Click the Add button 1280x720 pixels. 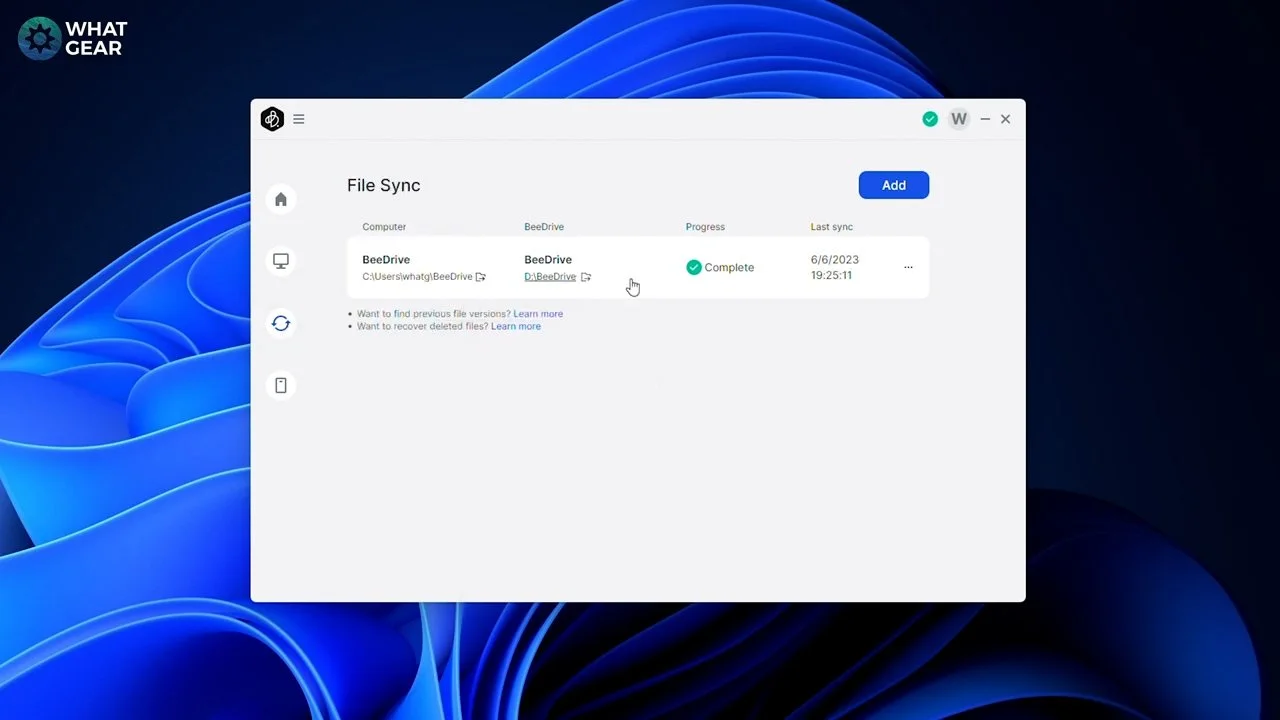coord(894,185)
